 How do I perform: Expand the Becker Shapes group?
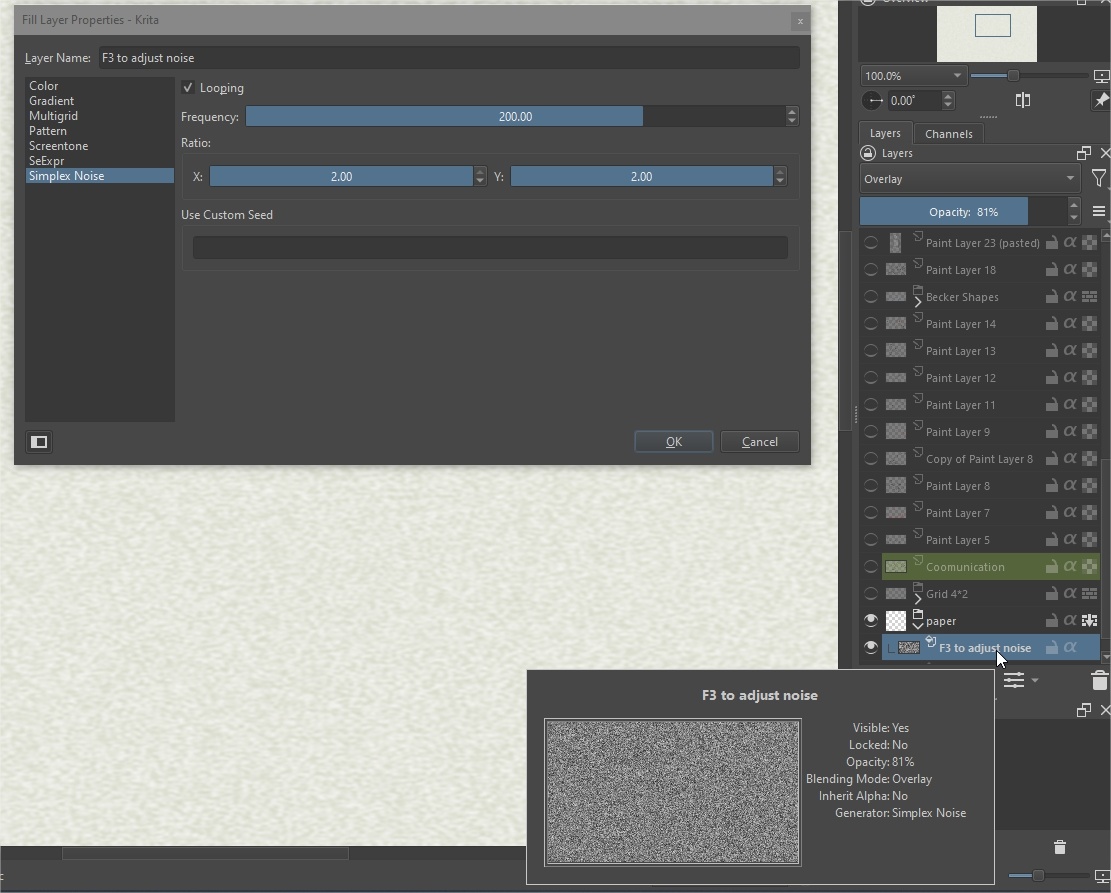(x=918, y=302)
